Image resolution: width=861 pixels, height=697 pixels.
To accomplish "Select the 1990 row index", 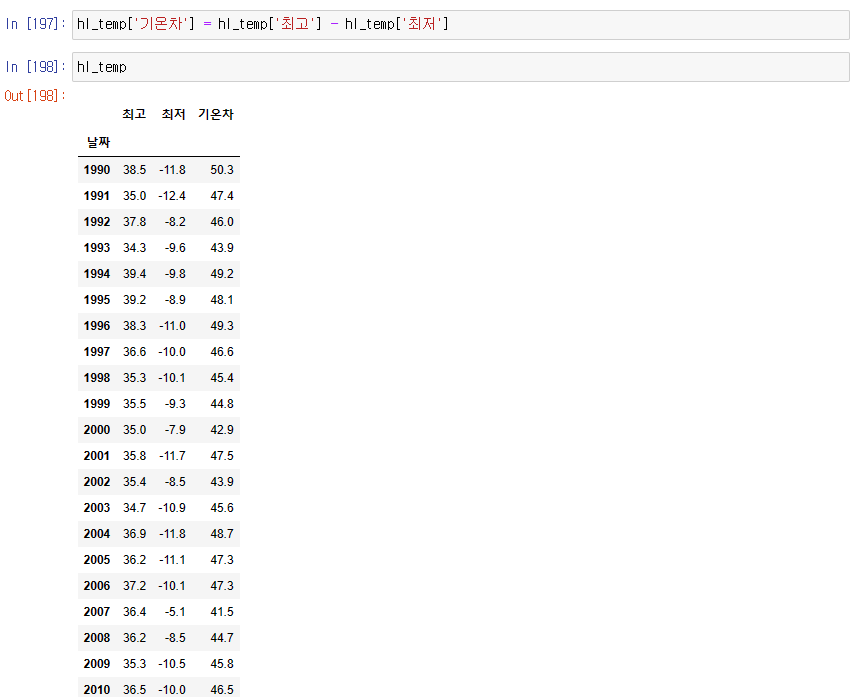I will 97,170.
